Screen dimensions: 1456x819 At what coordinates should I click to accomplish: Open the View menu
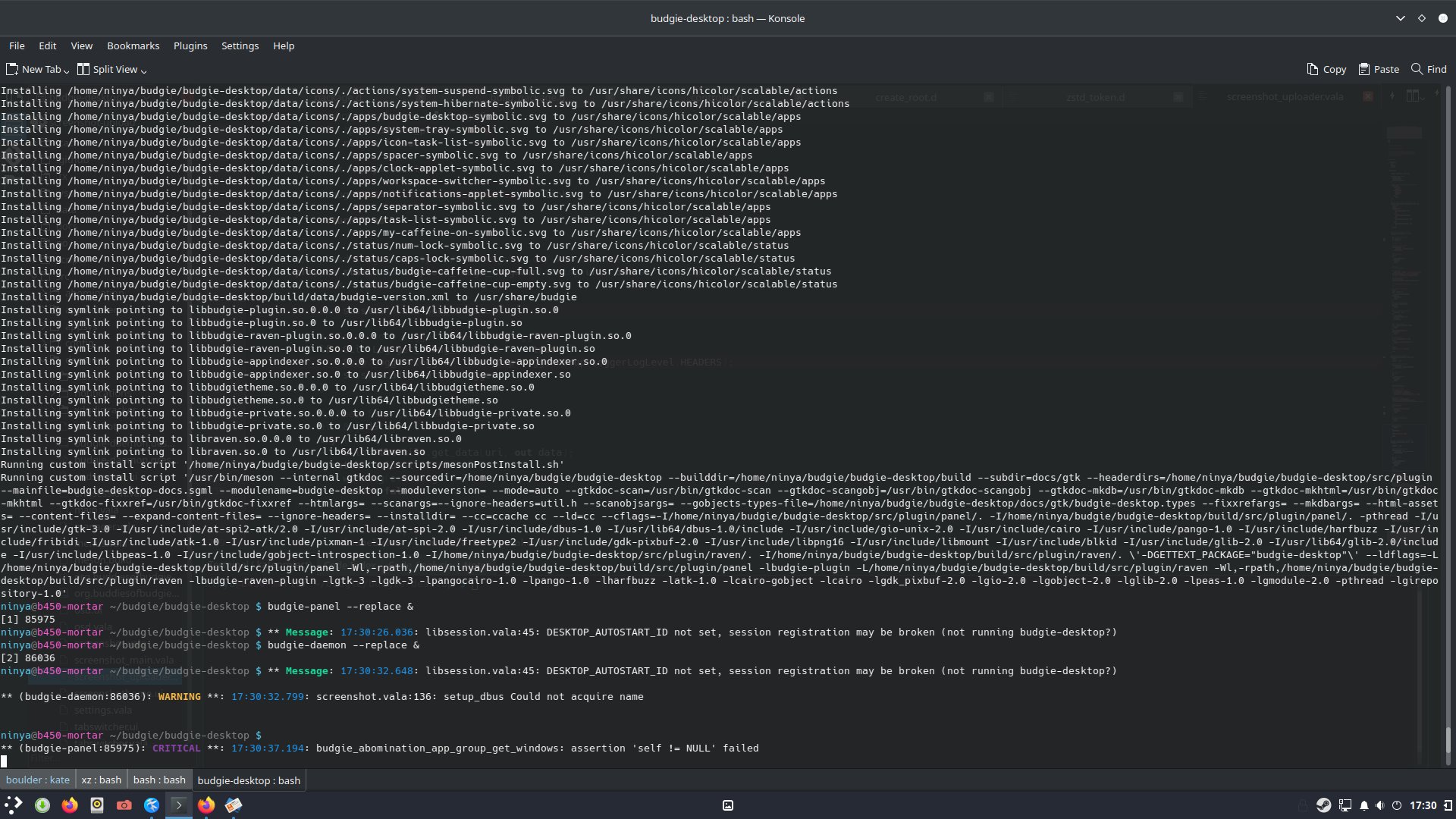click(82, 45)
